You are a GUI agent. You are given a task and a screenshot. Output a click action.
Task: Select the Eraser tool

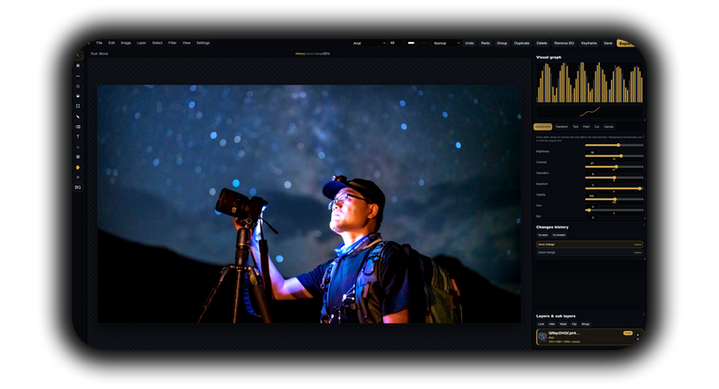tap(78, 127)
